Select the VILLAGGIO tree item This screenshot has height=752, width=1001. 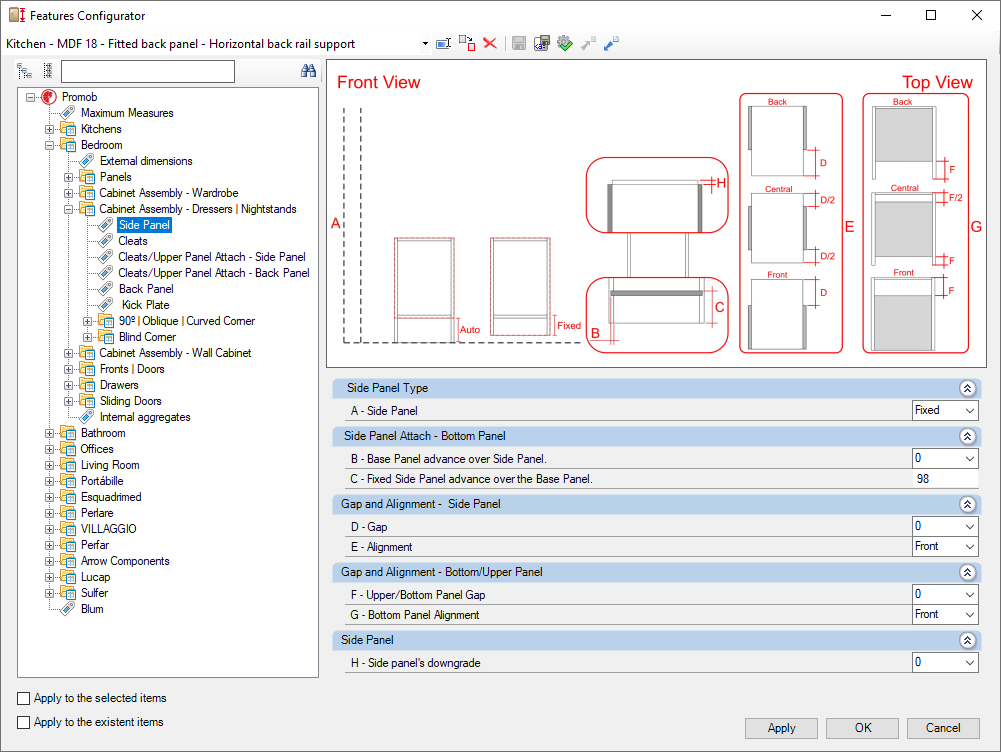[109, 529]
